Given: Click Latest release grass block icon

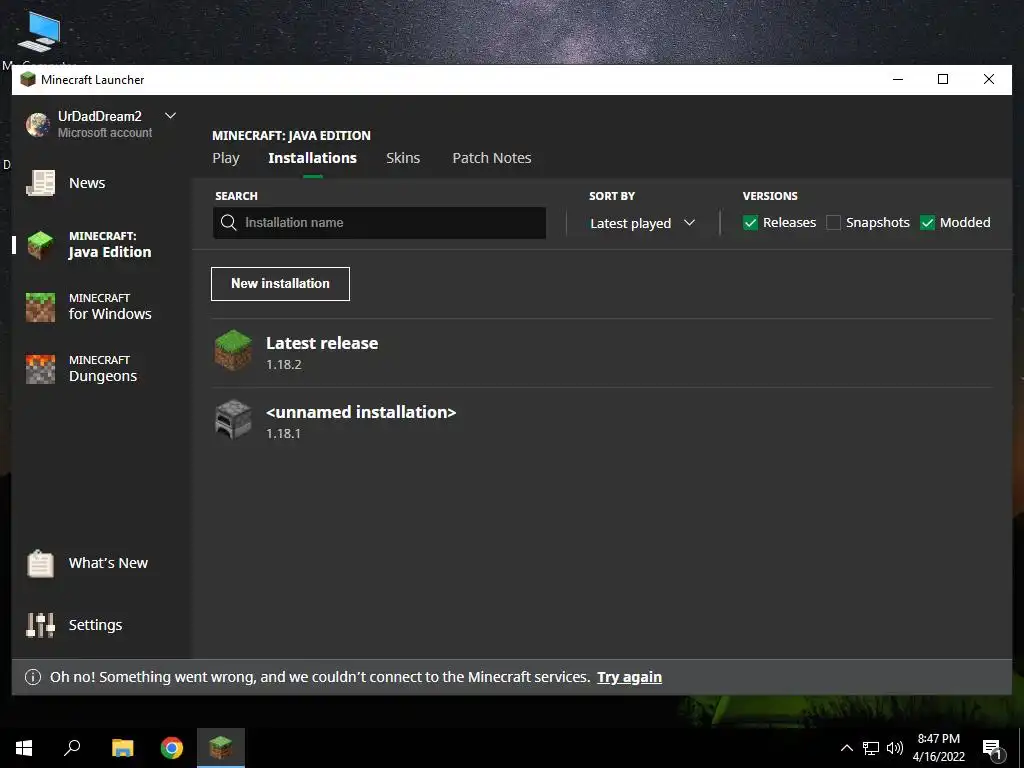Looking at the screenshot, I should (233, 351).
